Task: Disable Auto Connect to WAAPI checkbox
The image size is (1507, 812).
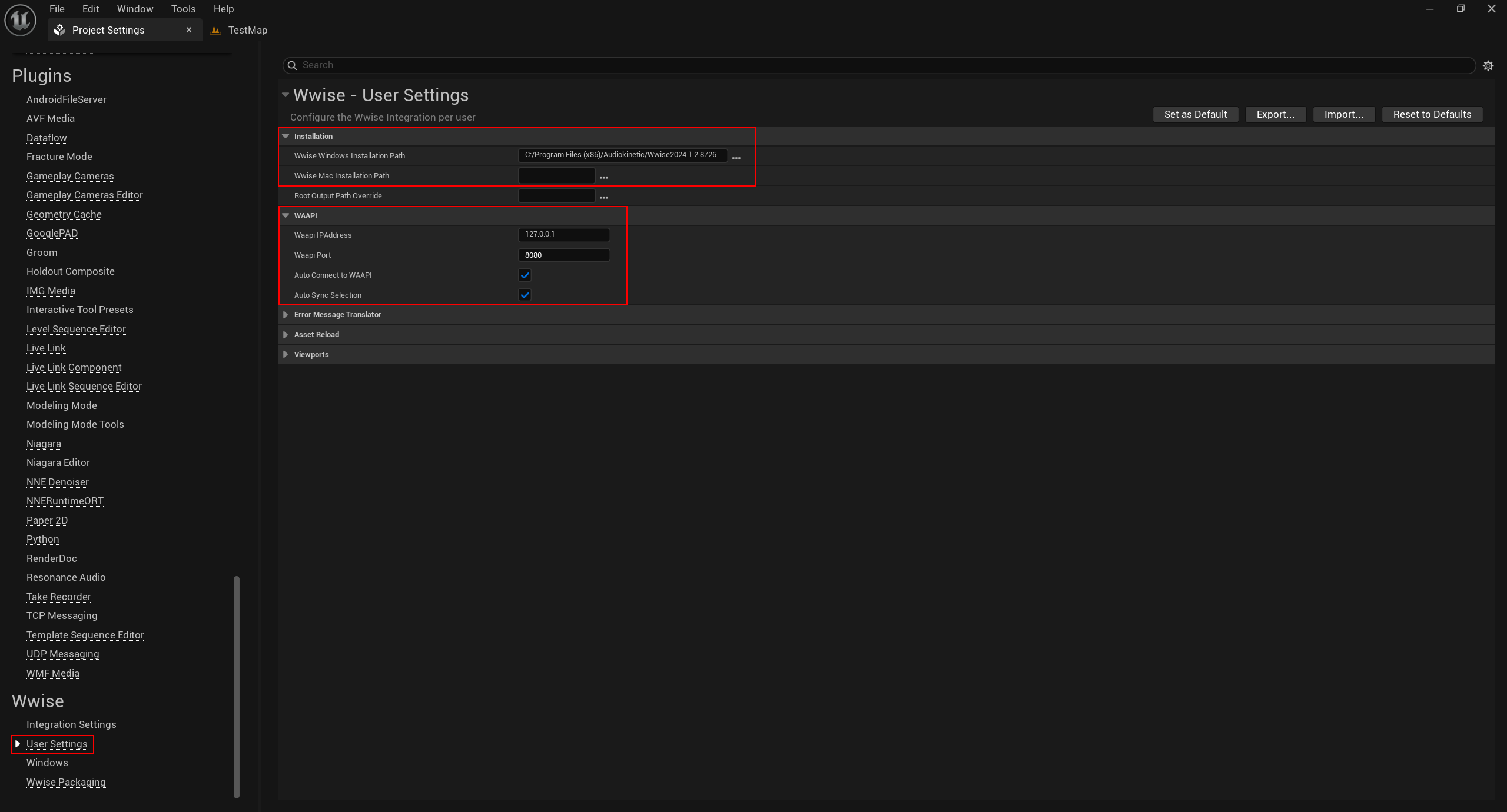Action: coord(525,275)
